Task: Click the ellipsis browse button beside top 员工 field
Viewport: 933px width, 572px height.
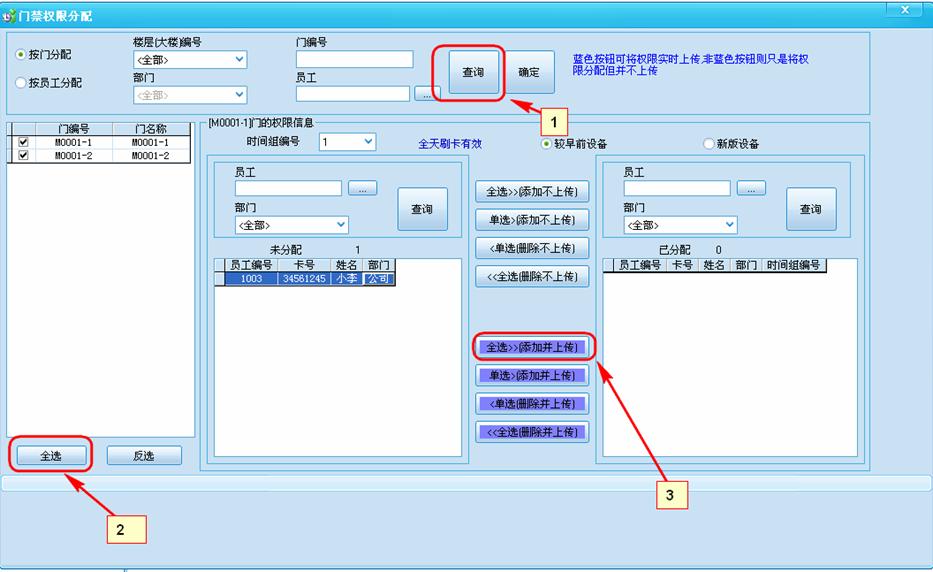Action: (427, 94)
